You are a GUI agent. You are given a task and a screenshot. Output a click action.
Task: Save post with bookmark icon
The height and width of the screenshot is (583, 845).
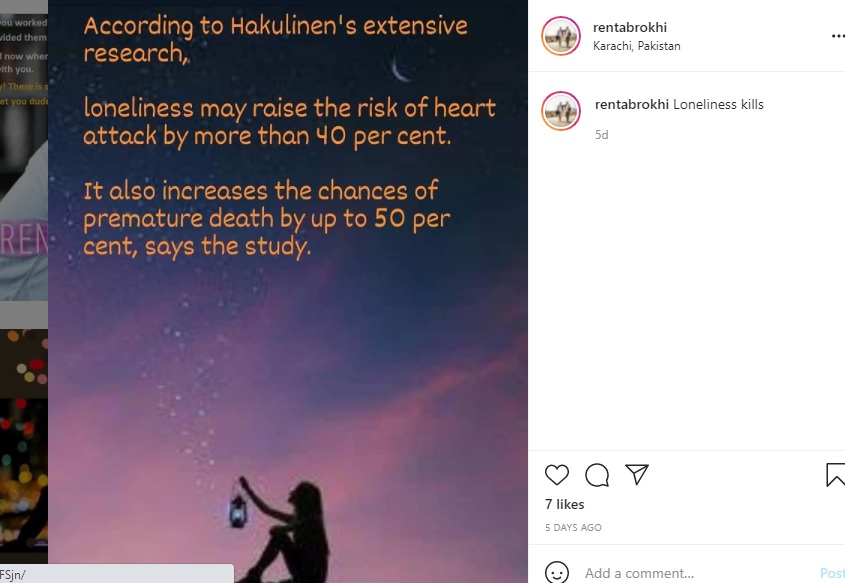pyautogui.click(x=836, y=475)
